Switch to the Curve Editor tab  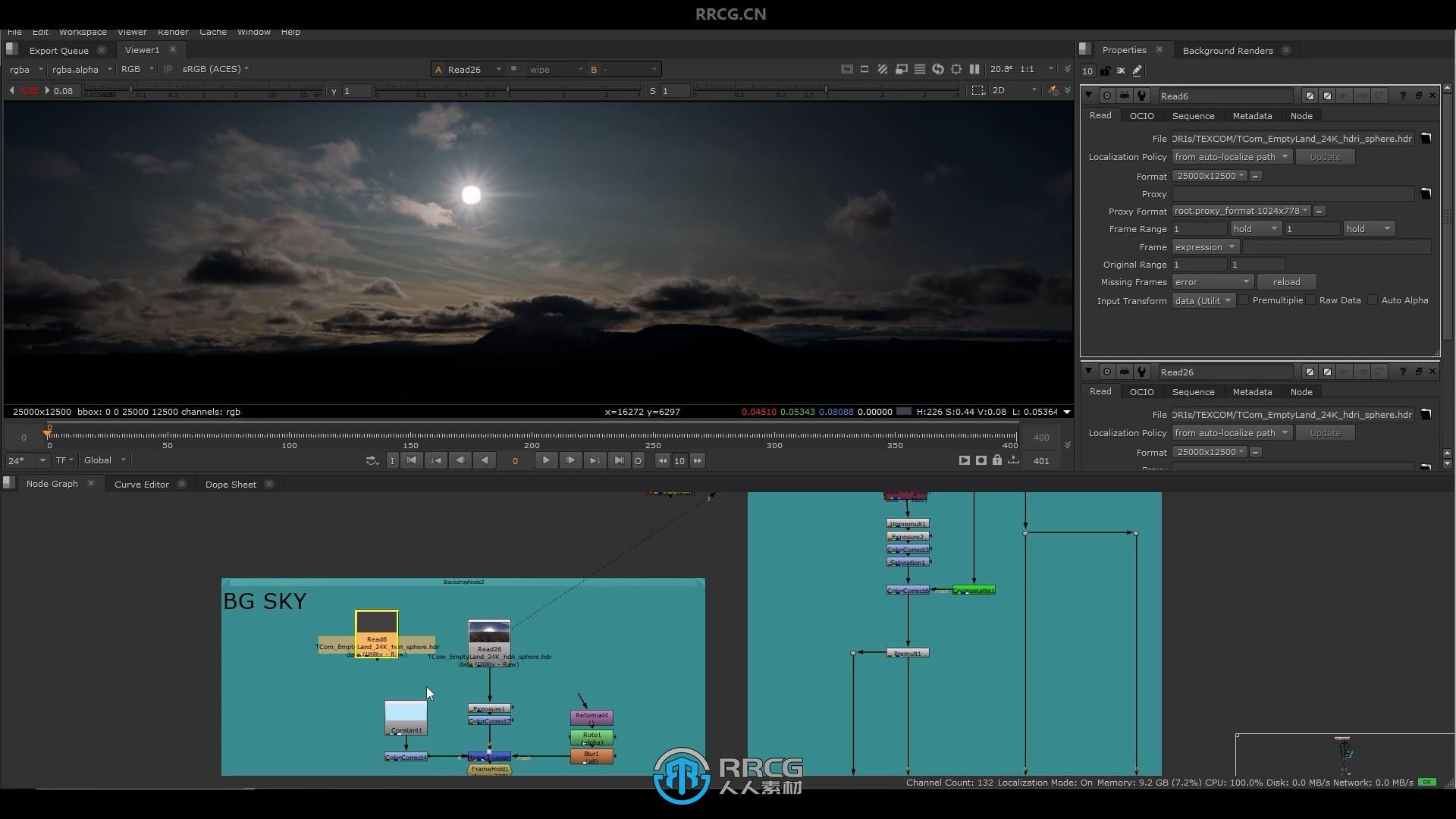[142, 484]
